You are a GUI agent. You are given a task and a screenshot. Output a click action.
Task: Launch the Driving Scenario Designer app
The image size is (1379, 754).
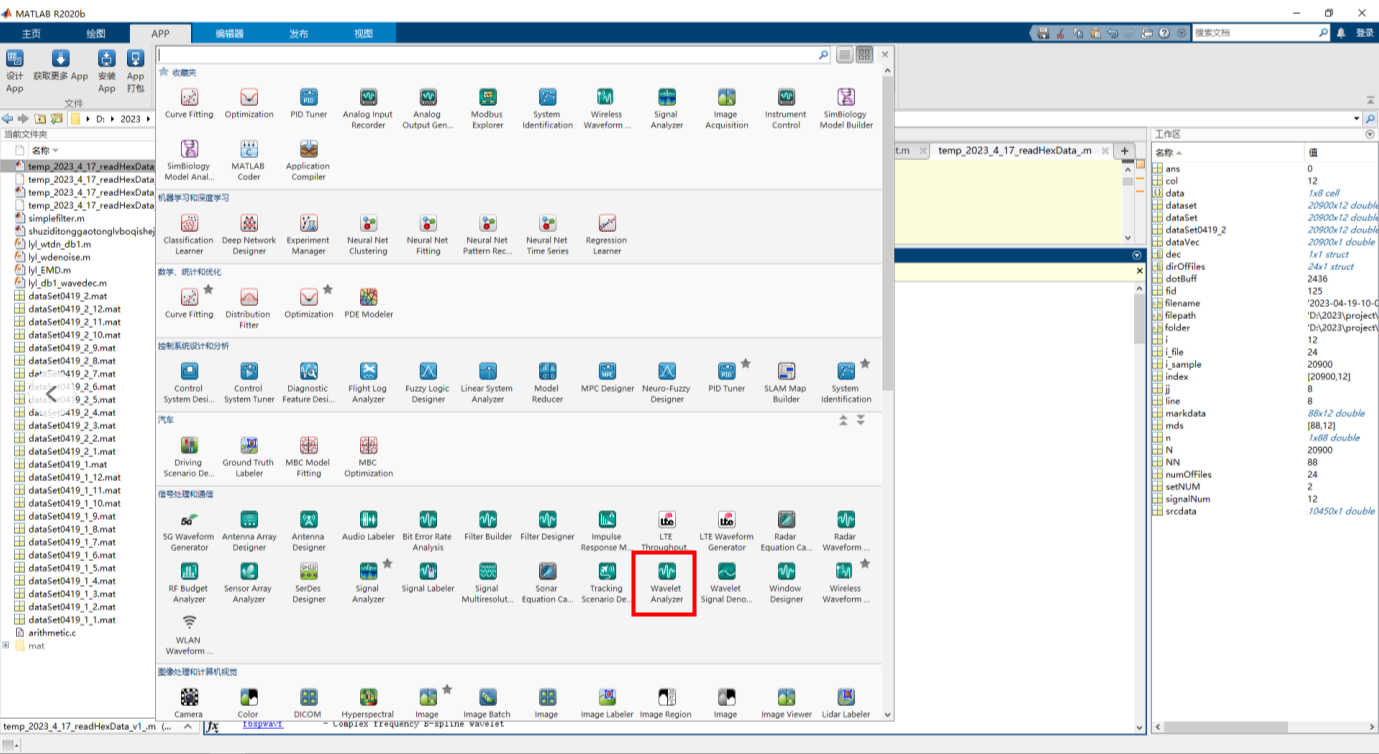tap(189, 456)
